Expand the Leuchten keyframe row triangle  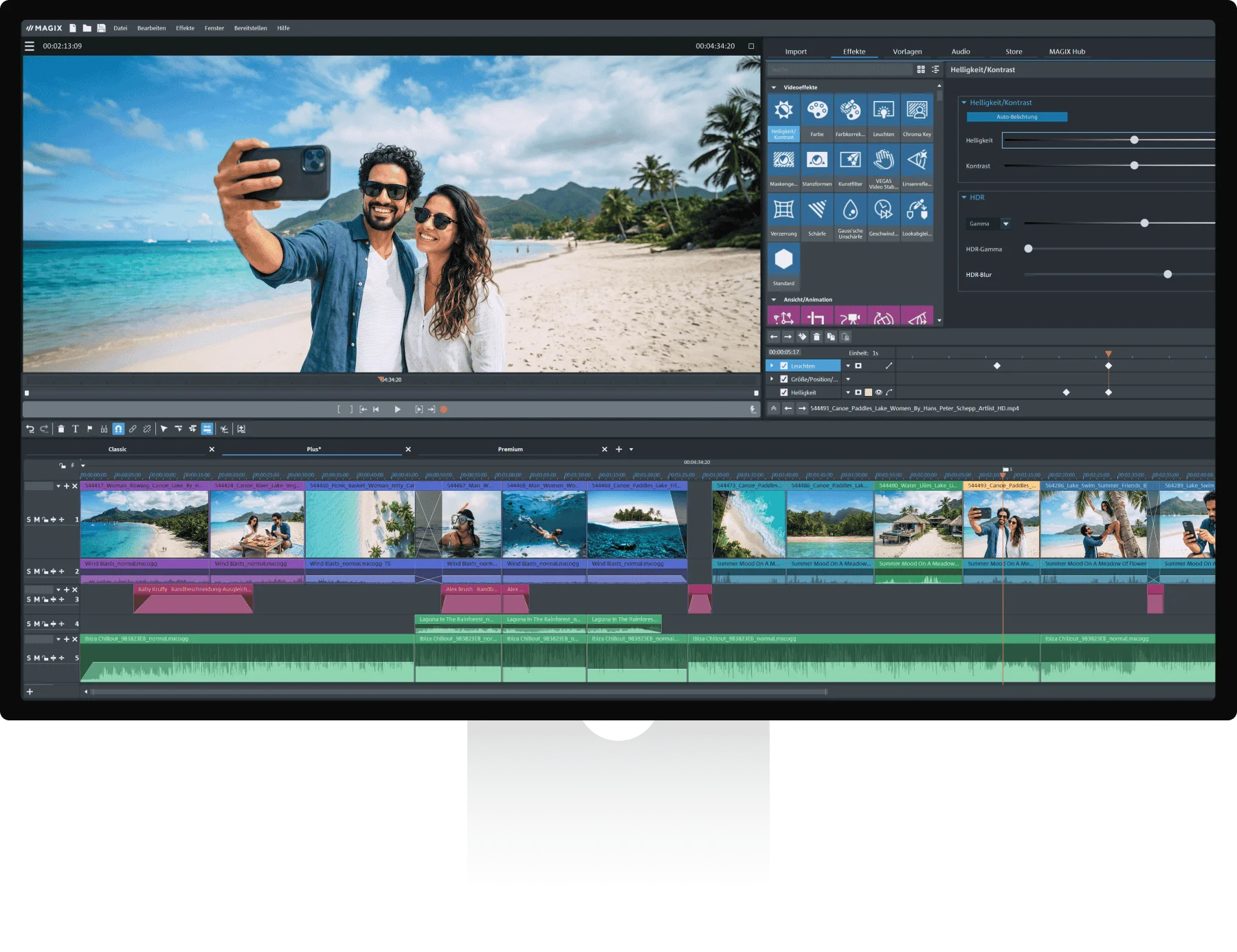click(x=772, y=366)
